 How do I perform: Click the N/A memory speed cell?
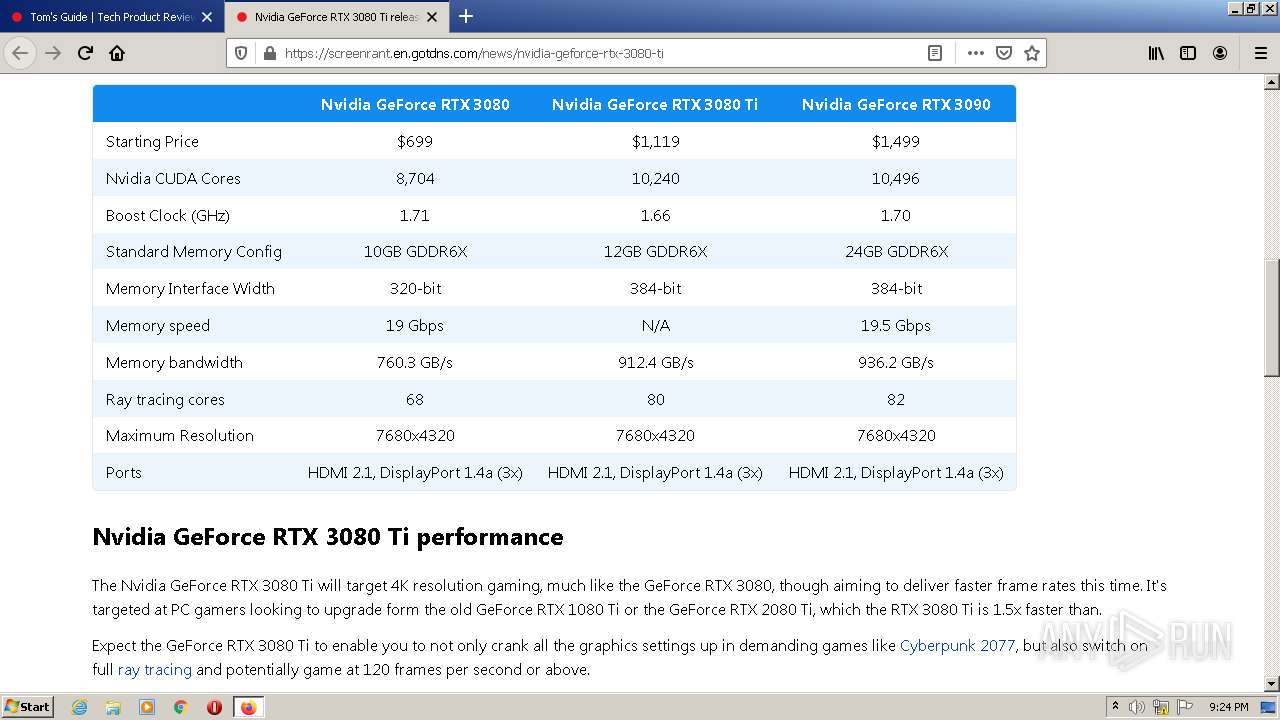tap(656, 326)
